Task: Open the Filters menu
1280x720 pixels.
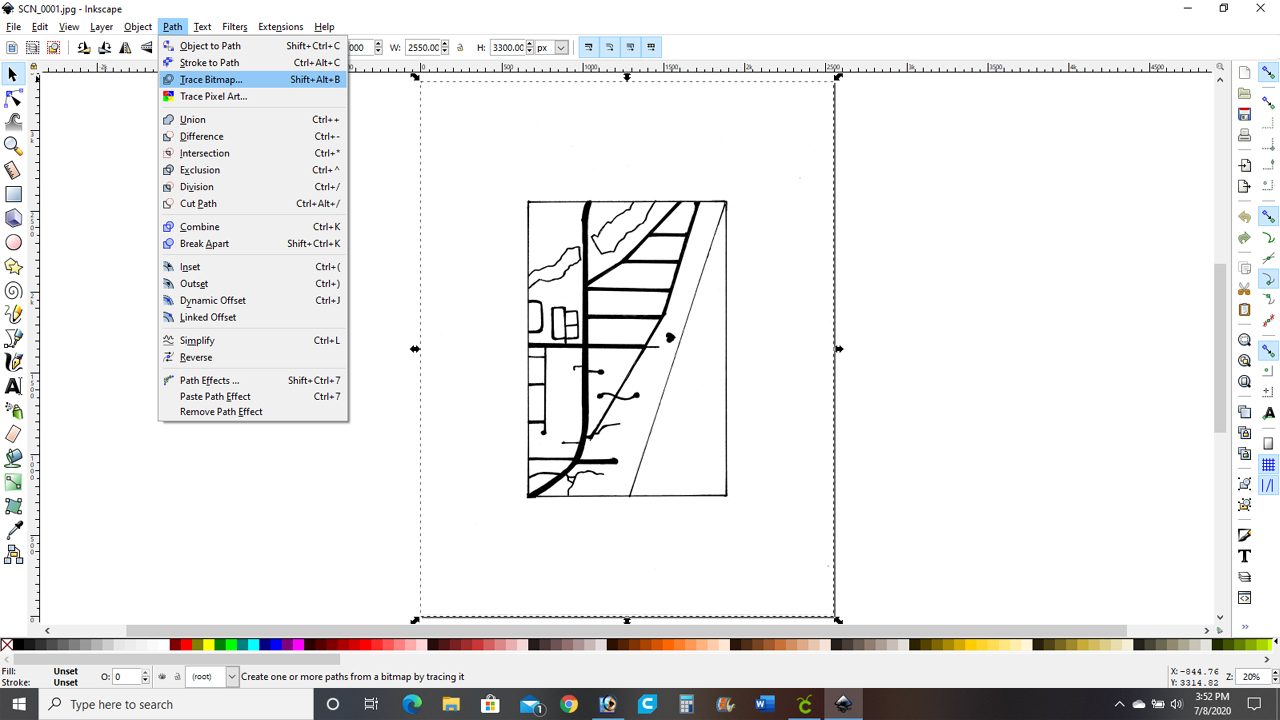Action: click(234, 27)
